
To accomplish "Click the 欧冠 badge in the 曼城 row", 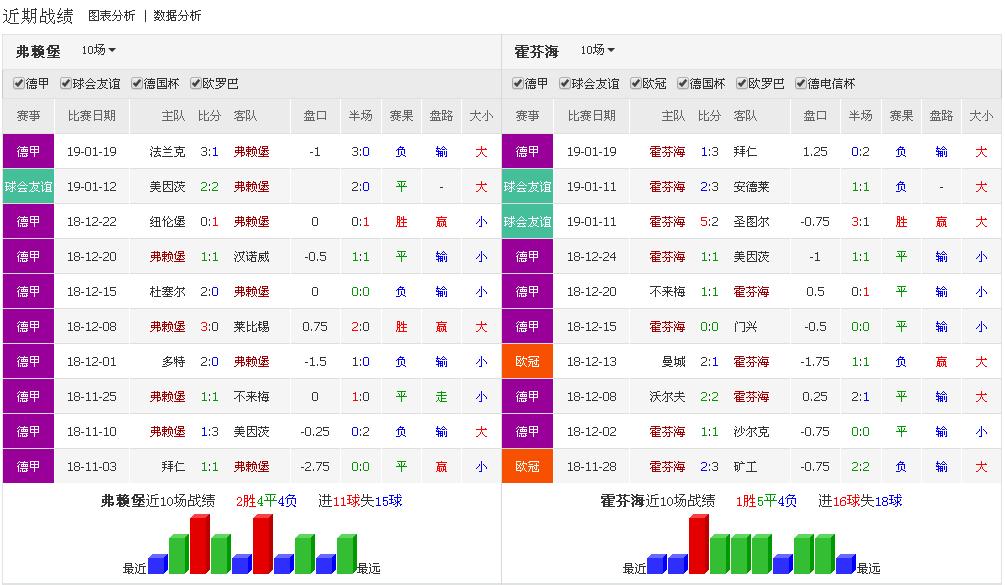I will (527, 361).
